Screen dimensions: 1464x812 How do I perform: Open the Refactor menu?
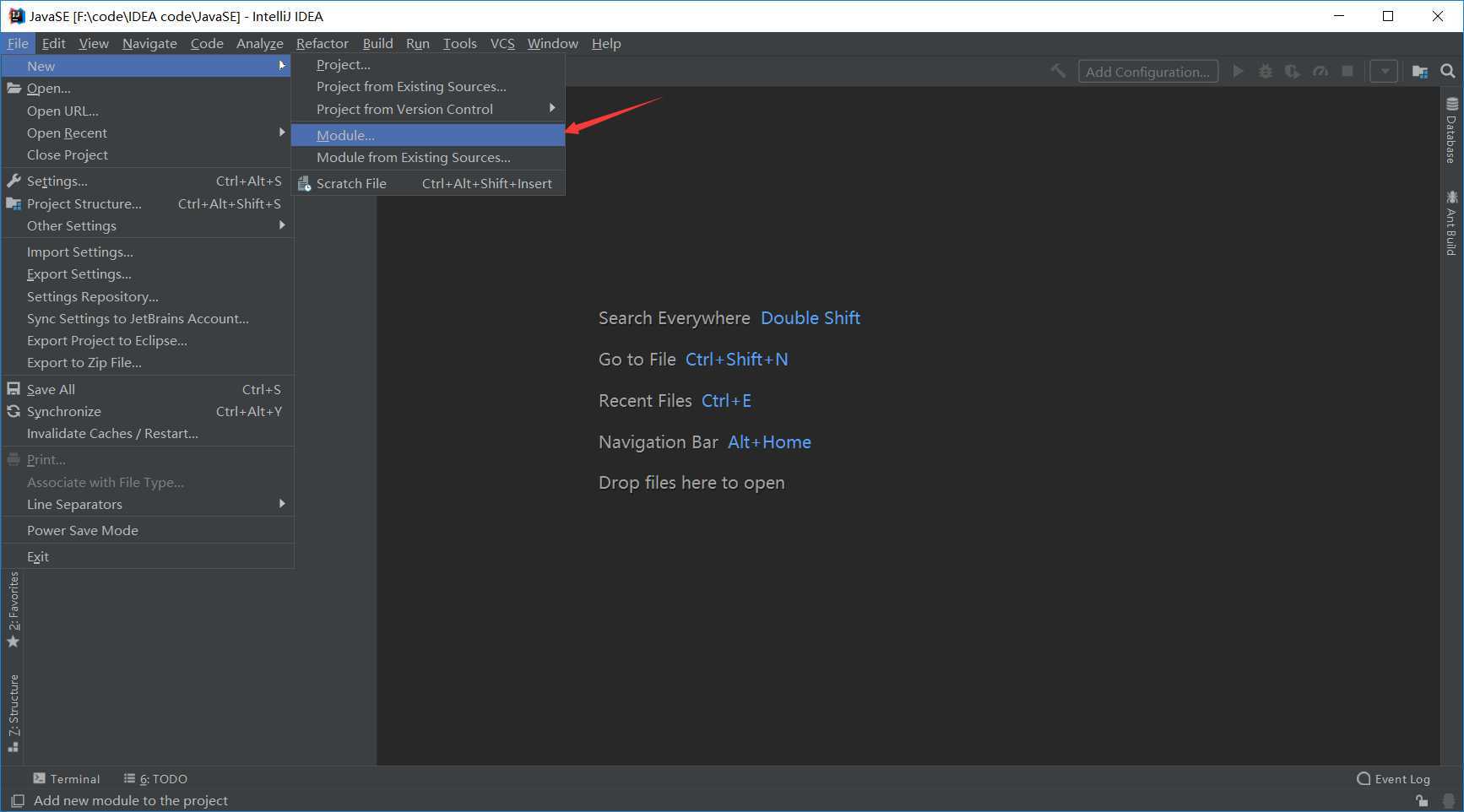click(323, 43)
